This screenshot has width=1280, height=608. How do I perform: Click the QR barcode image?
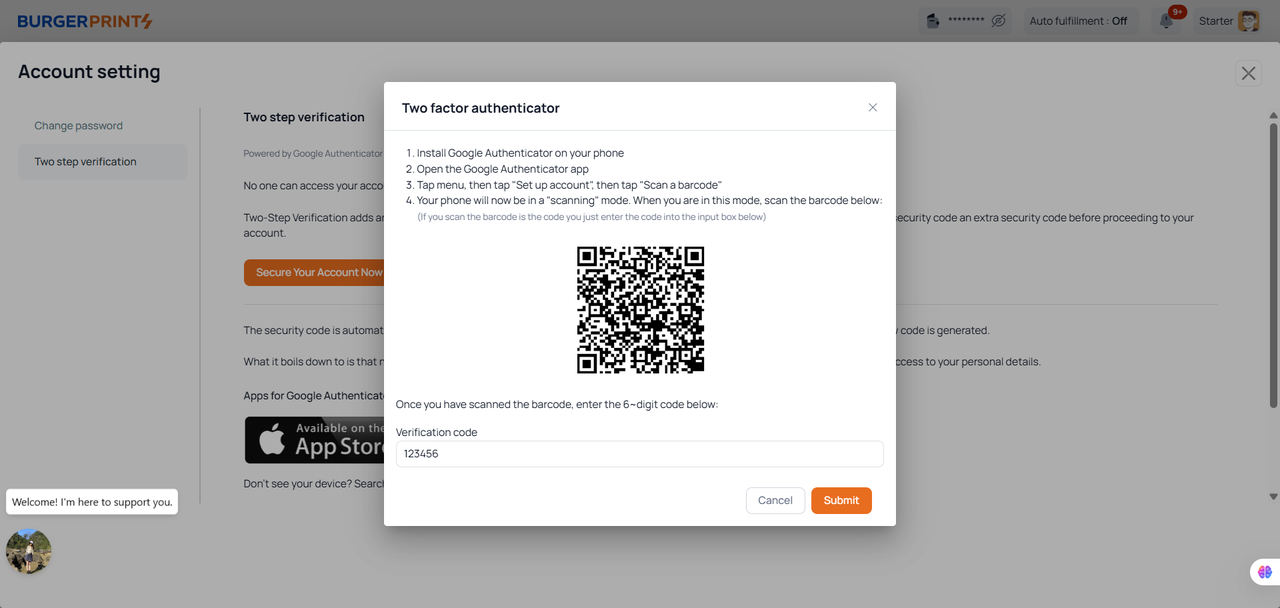coord(640,310)
